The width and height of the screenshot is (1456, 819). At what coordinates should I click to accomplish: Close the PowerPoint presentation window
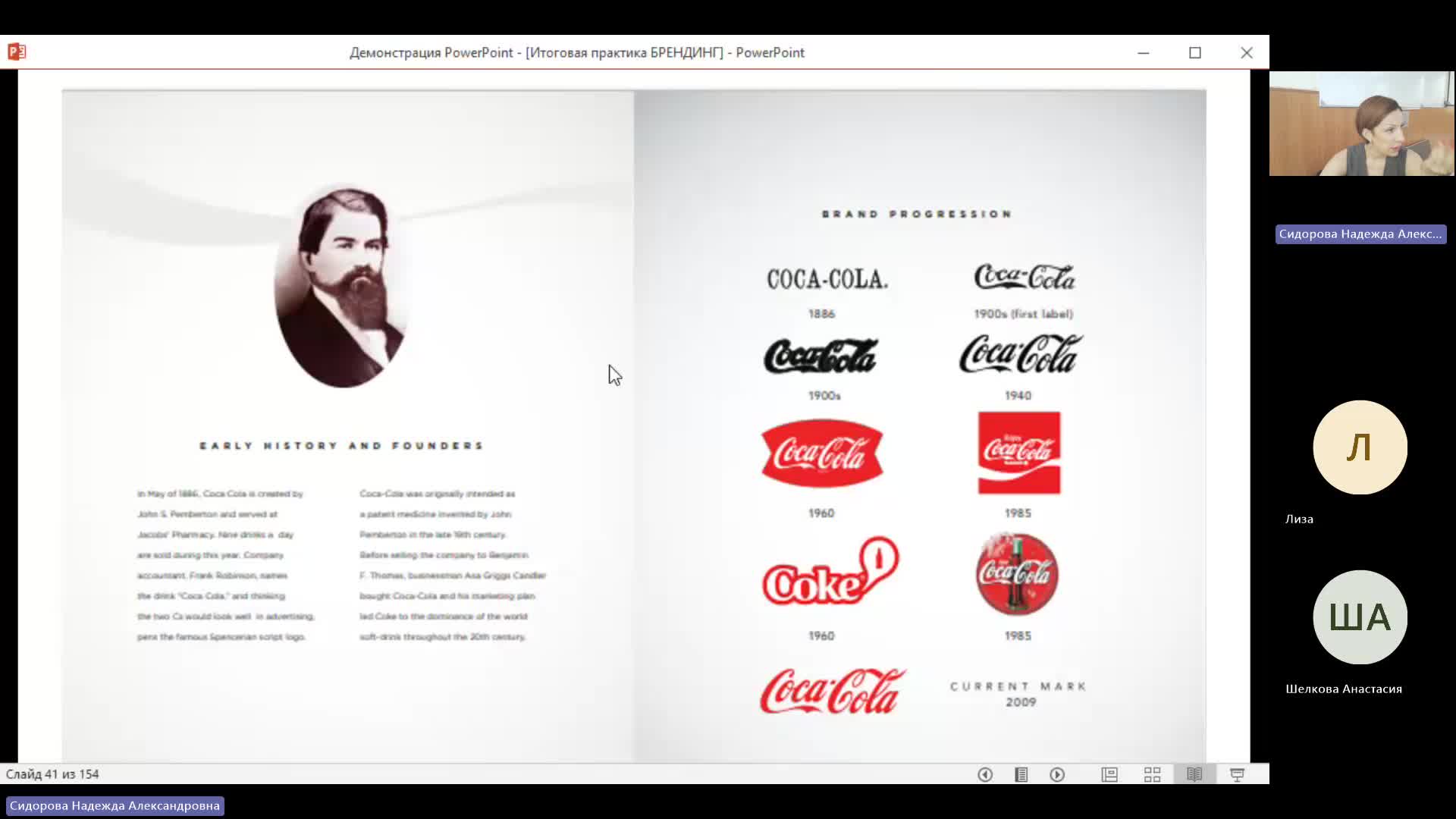pyautogui.click(x=1247, y=52)
